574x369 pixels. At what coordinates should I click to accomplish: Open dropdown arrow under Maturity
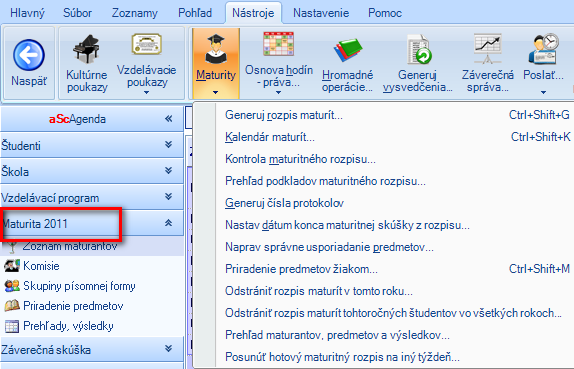(216, 93)
